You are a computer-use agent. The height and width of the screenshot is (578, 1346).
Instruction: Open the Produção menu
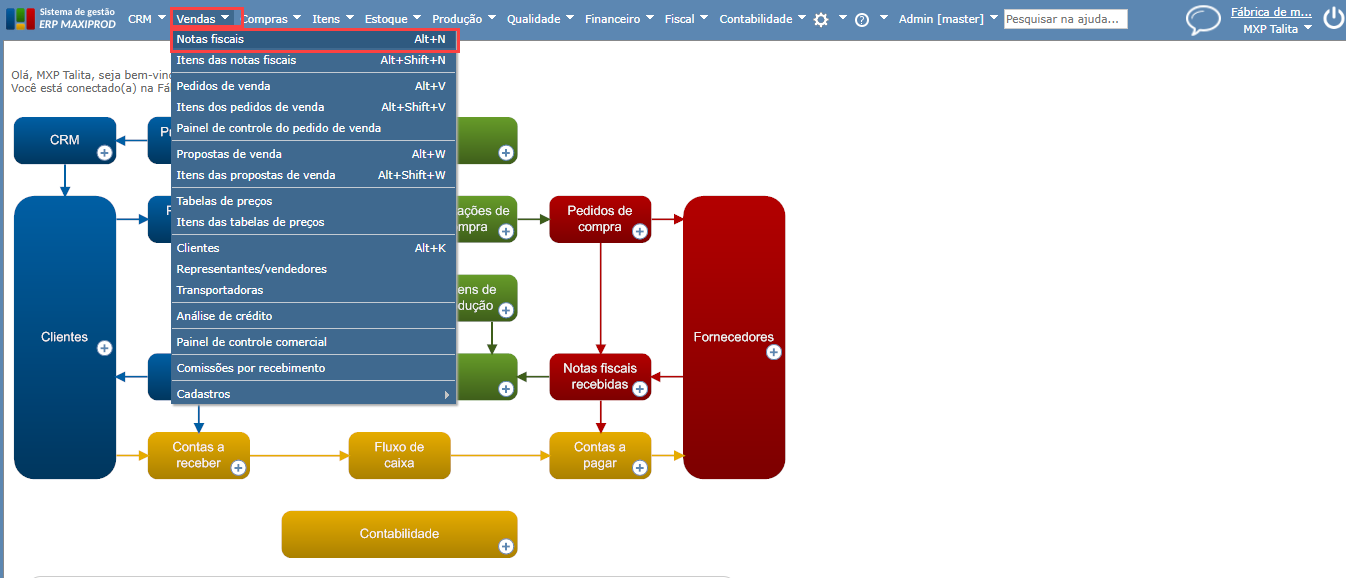tap(464, 19)
